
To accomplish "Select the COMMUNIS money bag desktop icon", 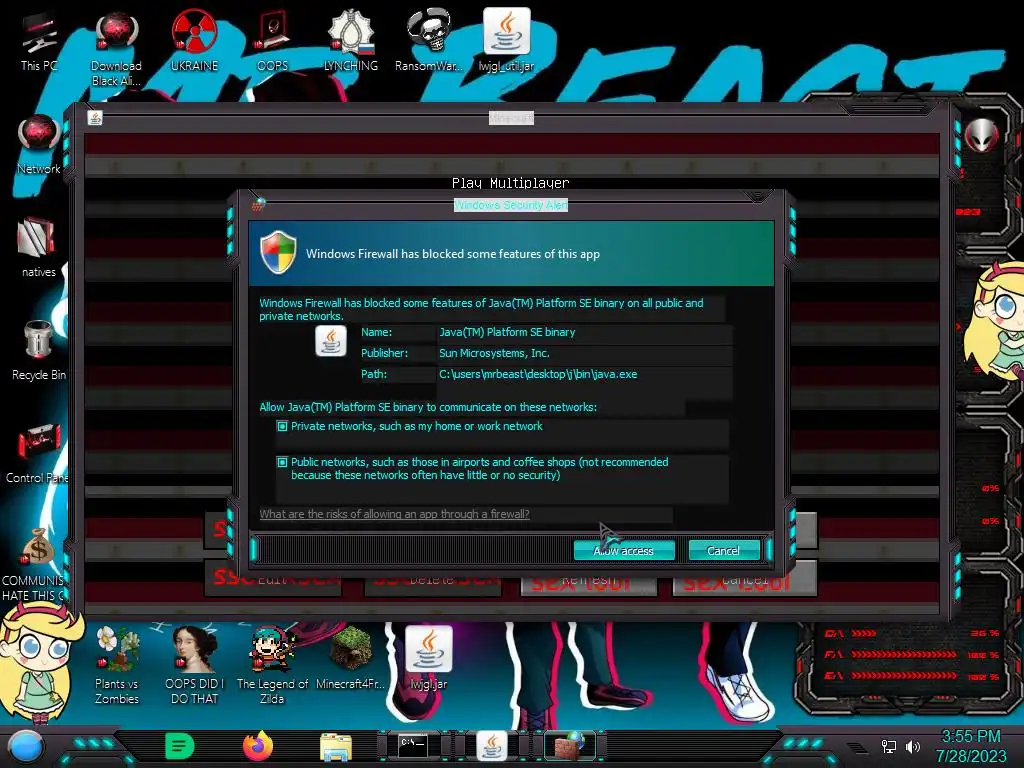I will point(36,565).
